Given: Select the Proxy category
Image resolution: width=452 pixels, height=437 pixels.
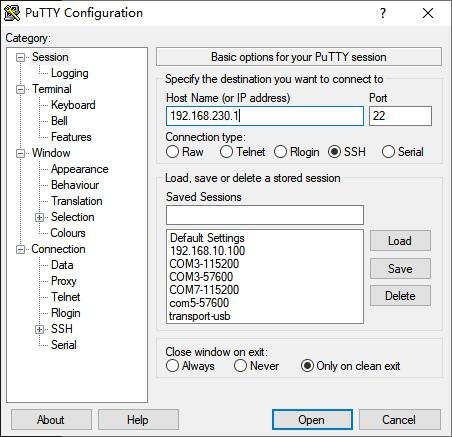Looking at the screenshot, I should click(x=64, y=281).
